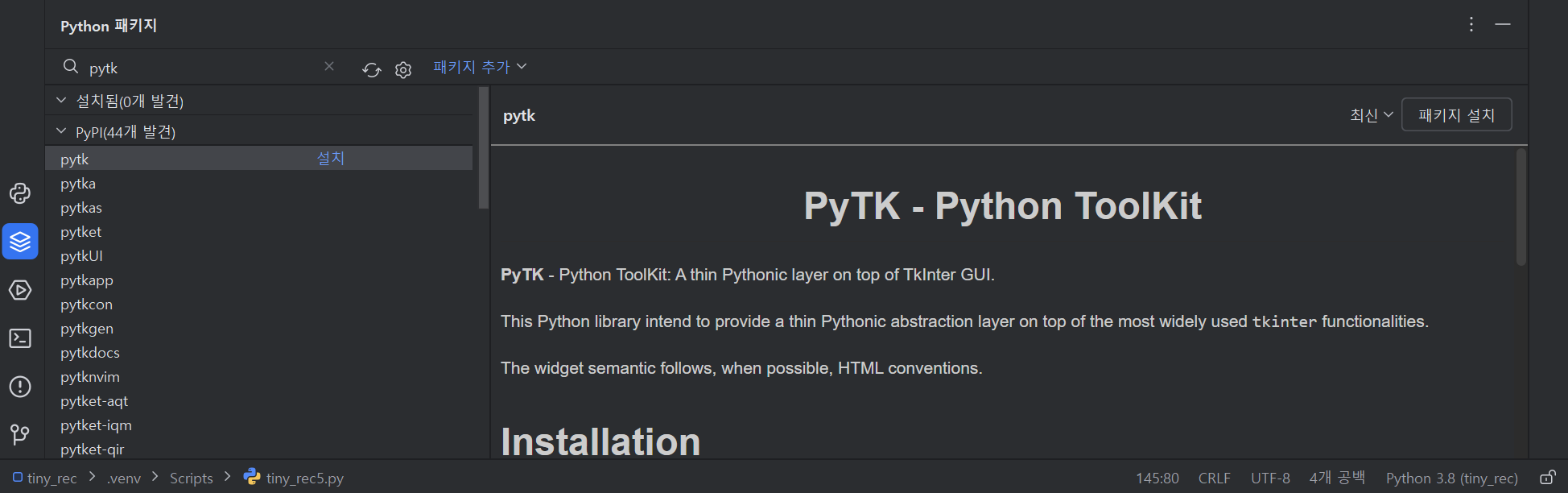Collapse the 설치됨 section
This screenshot has height=493, width=1568.
tap(61, 100)
